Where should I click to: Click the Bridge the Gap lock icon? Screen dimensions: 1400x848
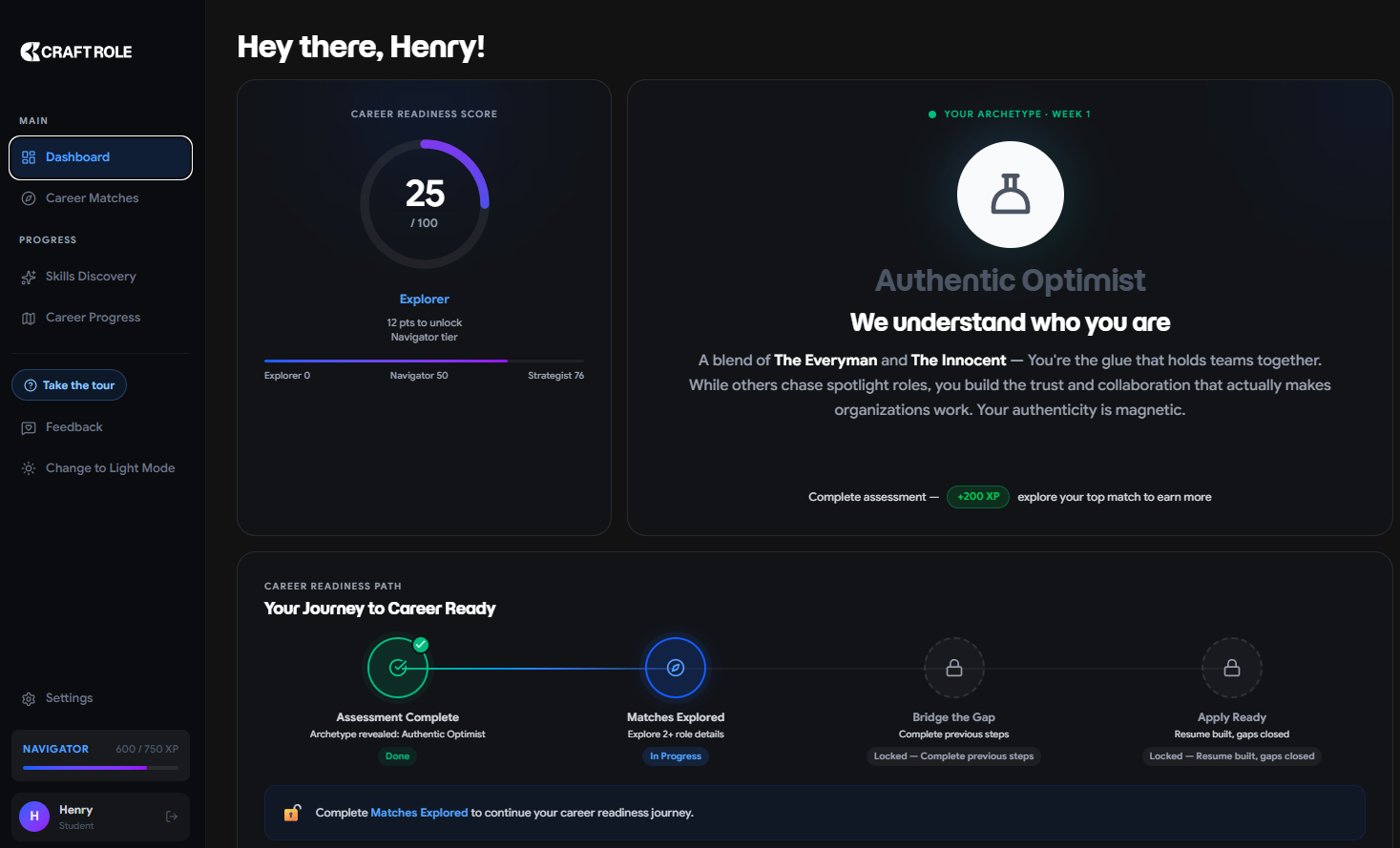coord(954,668)
